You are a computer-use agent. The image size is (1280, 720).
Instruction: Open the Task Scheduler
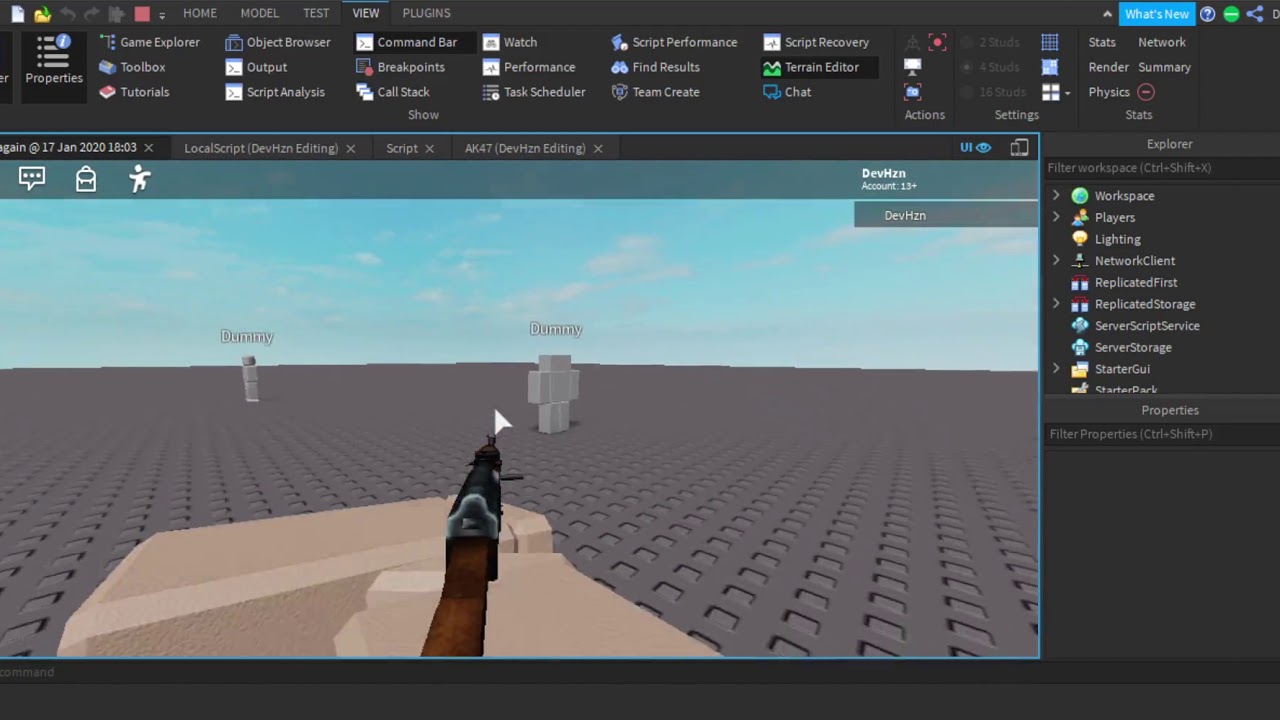tap(533, 92)
